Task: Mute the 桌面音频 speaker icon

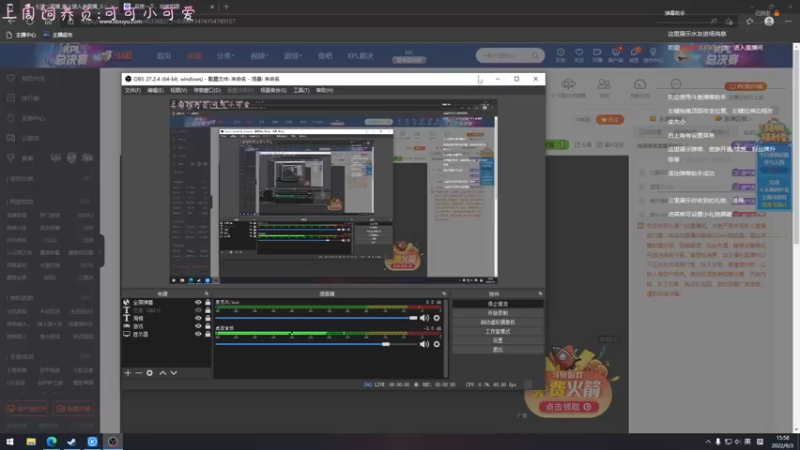Action: point(424,344)
